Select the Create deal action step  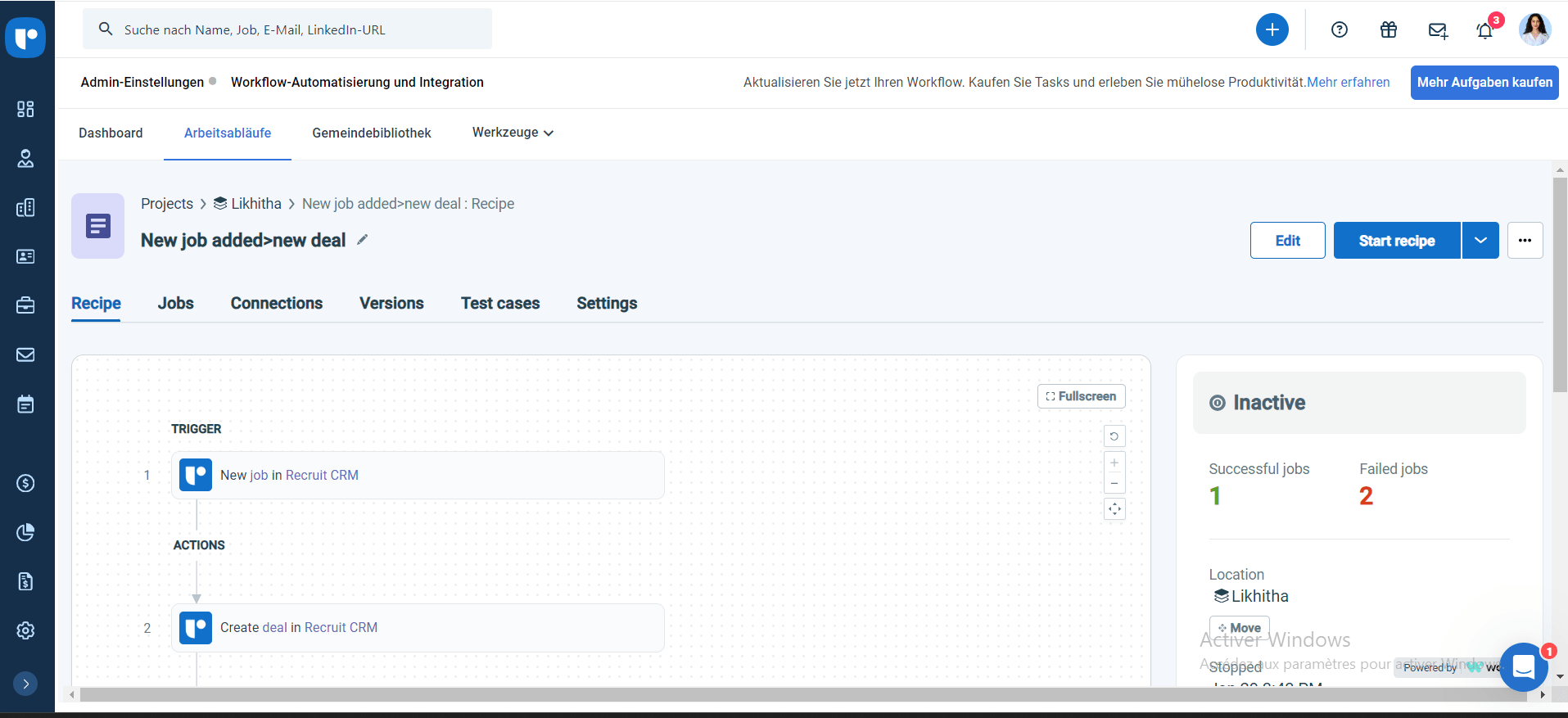click(x=418, y=628)
